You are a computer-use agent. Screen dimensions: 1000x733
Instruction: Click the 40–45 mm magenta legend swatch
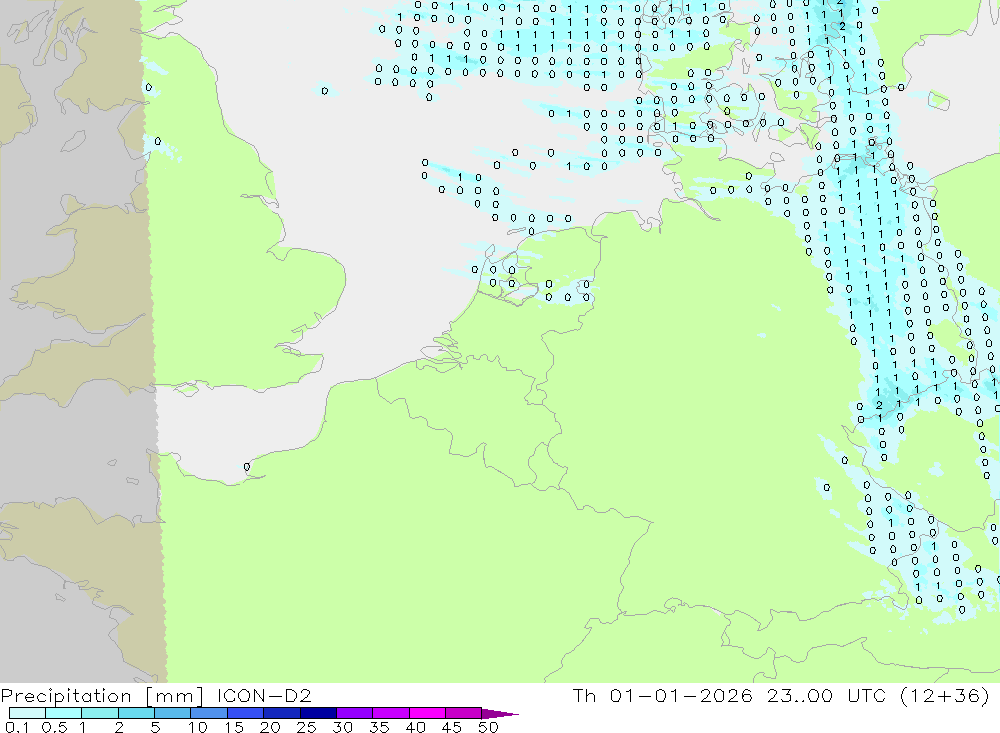427,713
